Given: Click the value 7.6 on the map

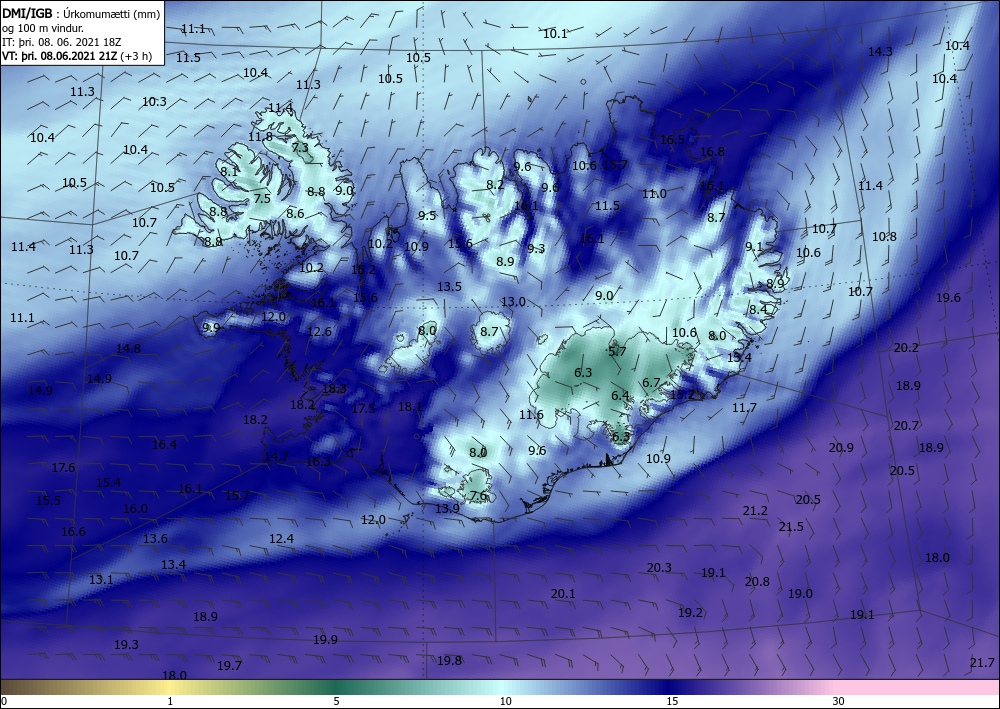Looking at the screenshot, I should (478, 495).
